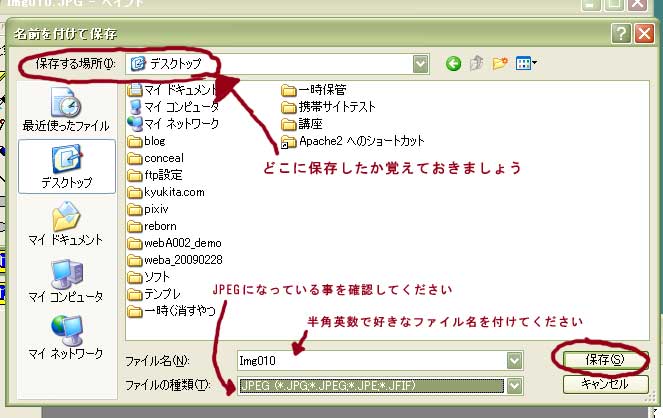Select the Apache2 へのショートカット item
663x418 pixels.
point(353,141)
